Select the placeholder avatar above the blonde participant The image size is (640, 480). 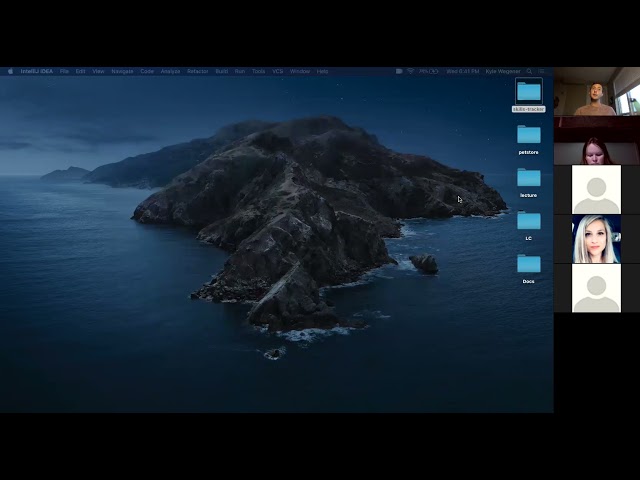pos(596,189)
